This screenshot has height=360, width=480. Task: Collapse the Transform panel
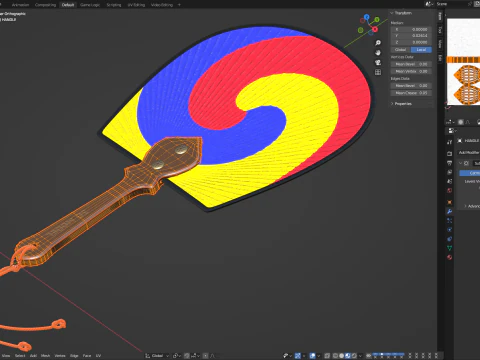click(392, 13)
